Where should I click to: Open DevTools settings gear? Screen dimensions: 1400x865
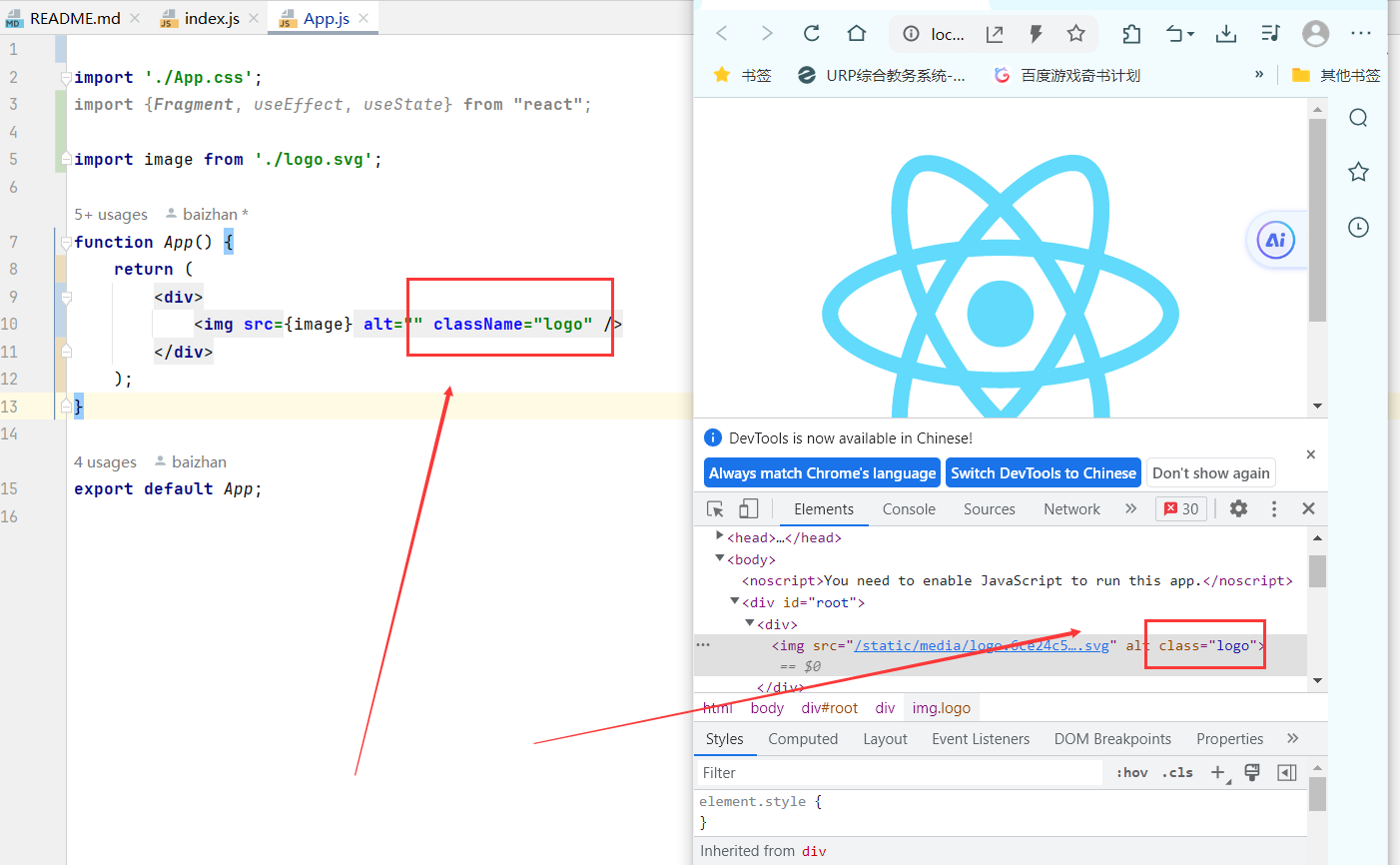point(1238,508)
